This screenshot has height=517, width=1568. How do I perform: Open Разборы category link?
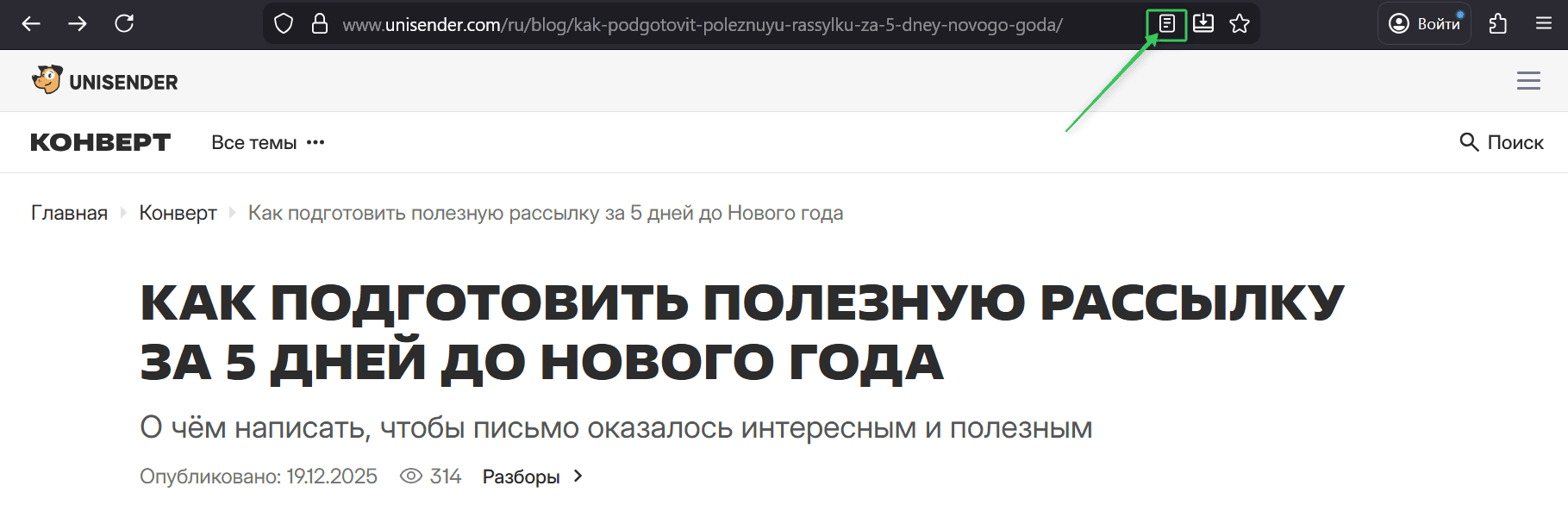click(x=533, y=477)
